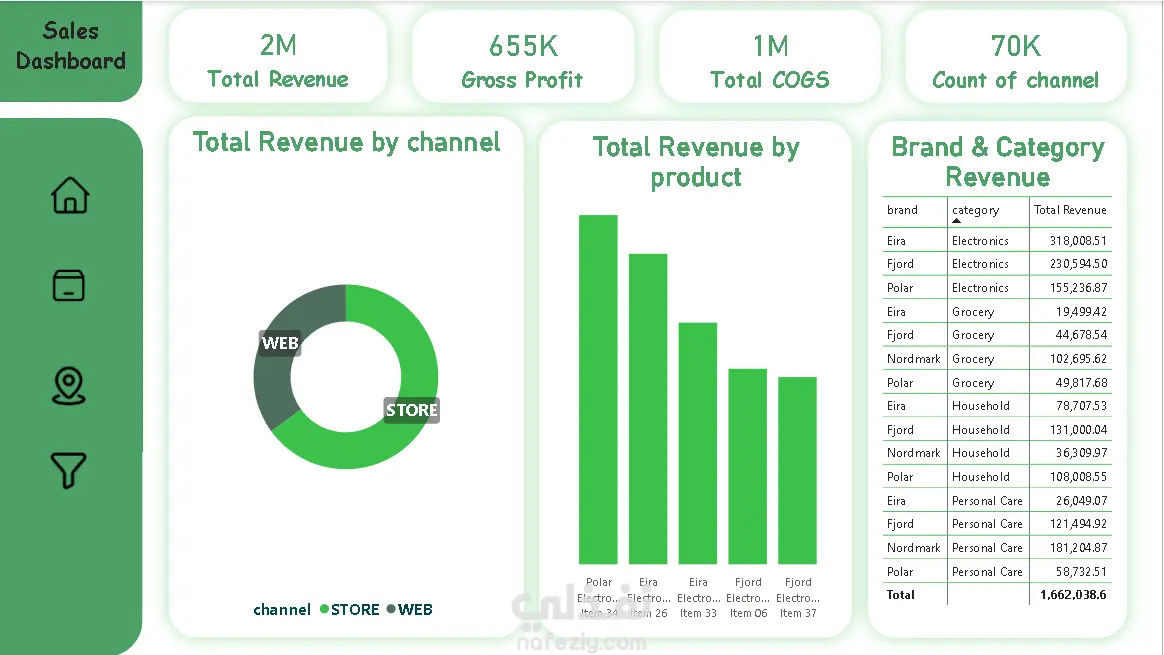Select the Count of channel card
The height and width of the screenshot is (655, 1164).
pyautogui.click(x=1015, y=56)
